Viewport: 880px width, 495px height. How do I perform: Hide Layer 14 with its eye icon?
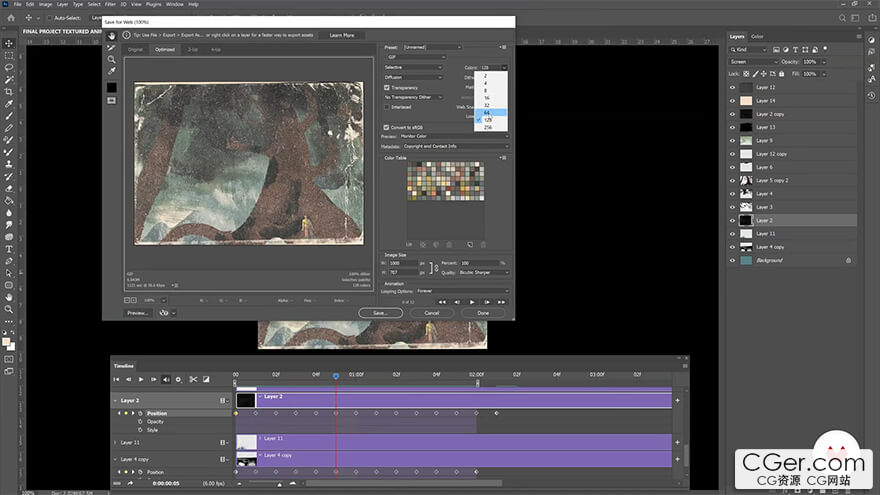pyautogui.click(x=732, y=100)
